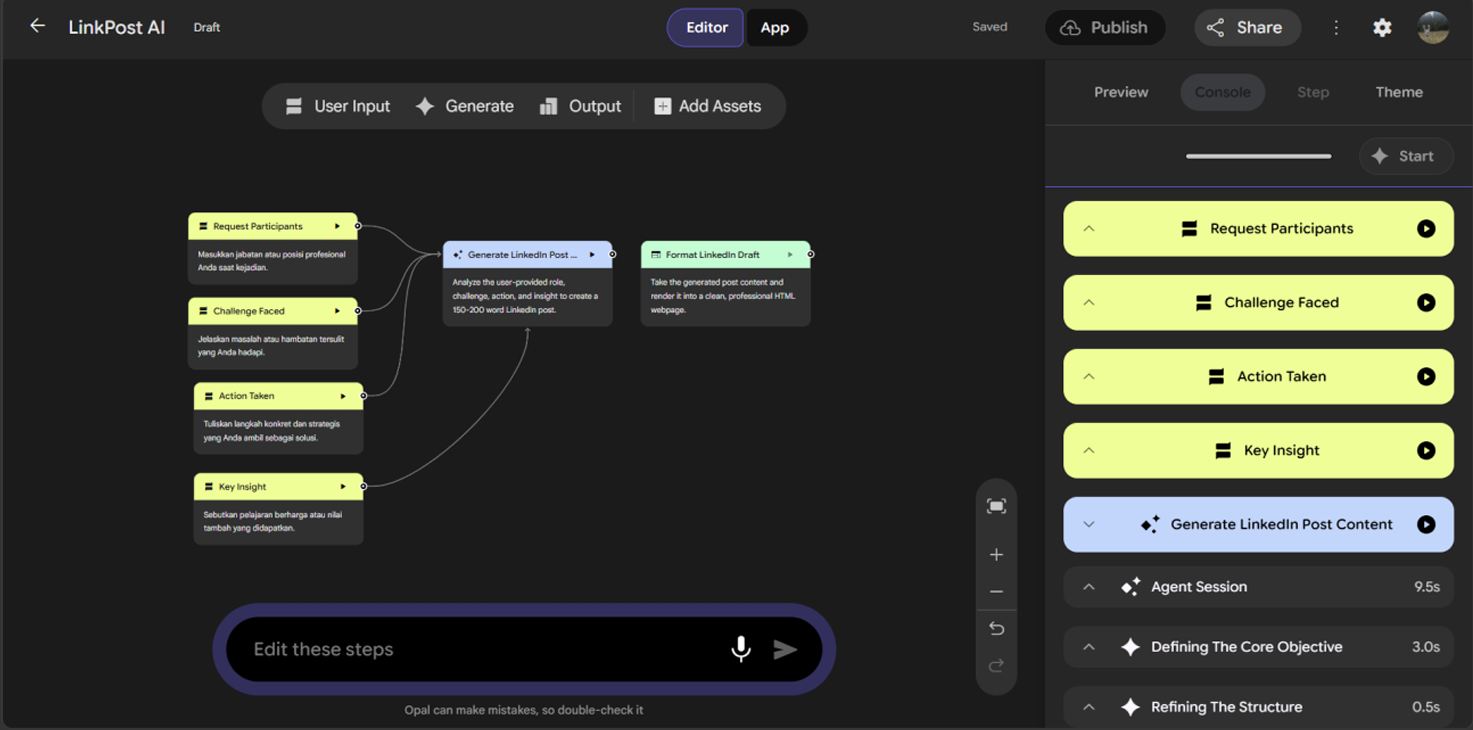The height and width of the screenshot is (730, 1473).
Task: Toggle the Generate LinkedIn Post Content chevron
Action: pos(1089,525)
